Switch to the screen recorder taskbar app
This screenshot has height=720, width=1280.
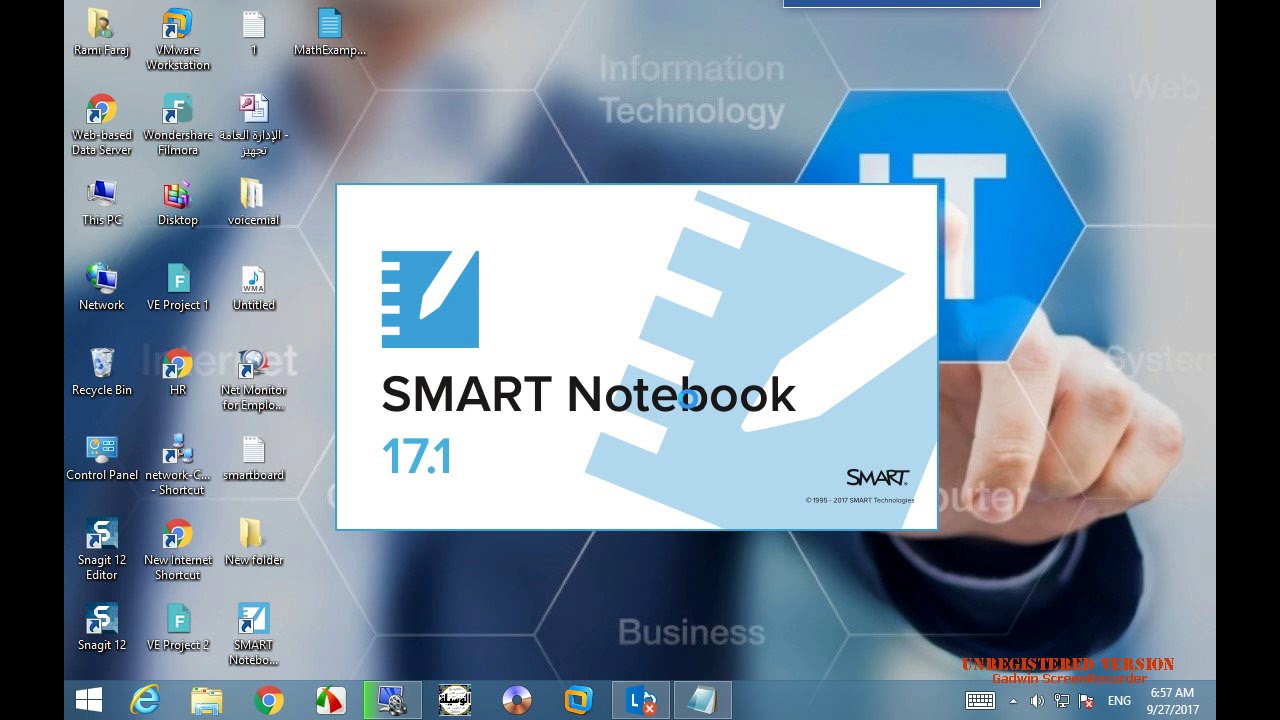pyautogui.click(x=392, y=701)
